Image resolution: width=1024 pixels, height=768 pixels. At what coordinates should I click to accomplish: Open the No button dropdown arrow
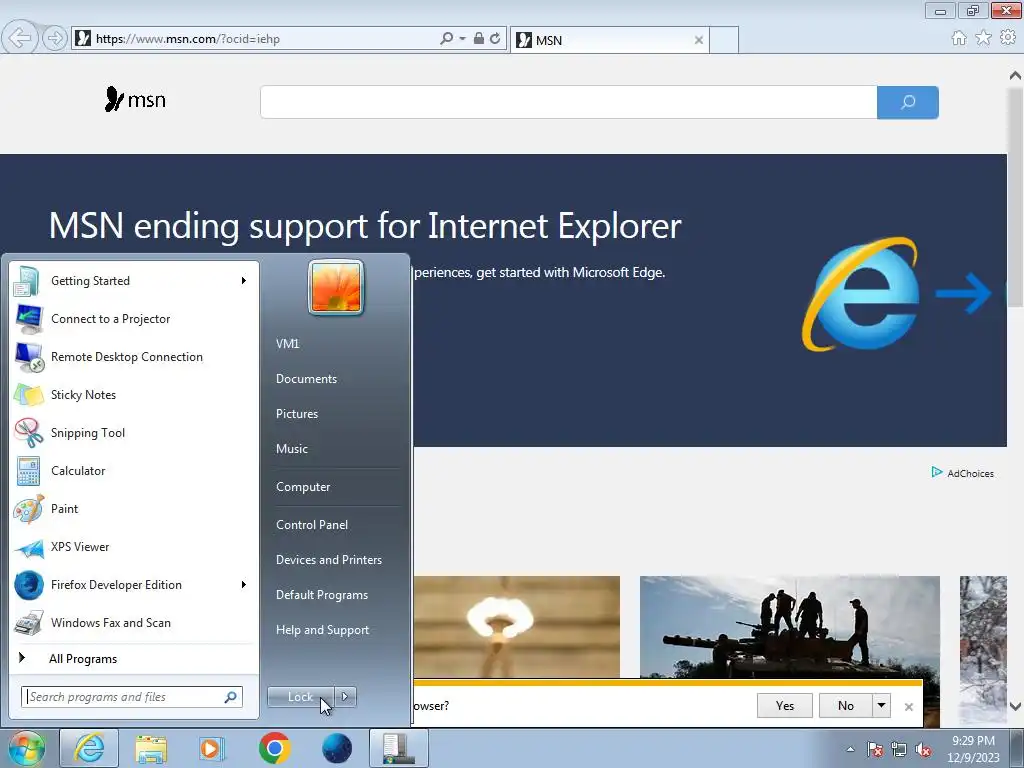pyautogui.click(x=882, y=705)
